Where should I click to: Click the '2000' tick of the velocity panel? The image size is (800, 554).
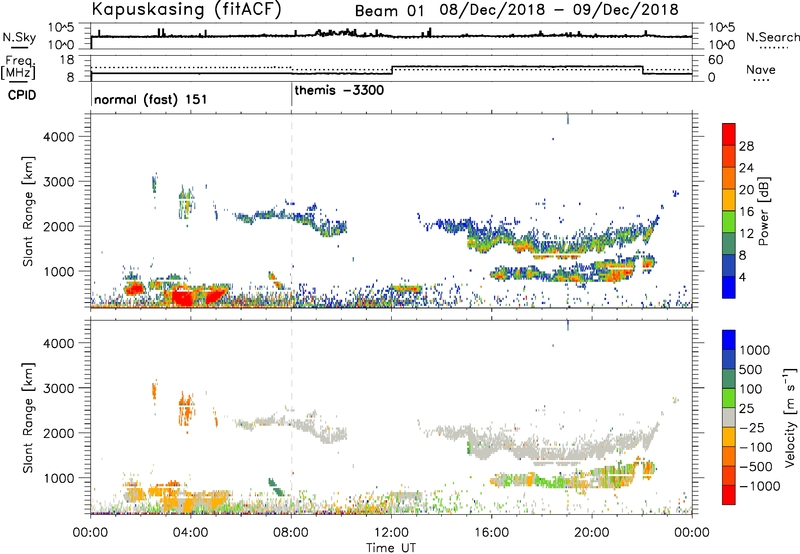[58, 433]
